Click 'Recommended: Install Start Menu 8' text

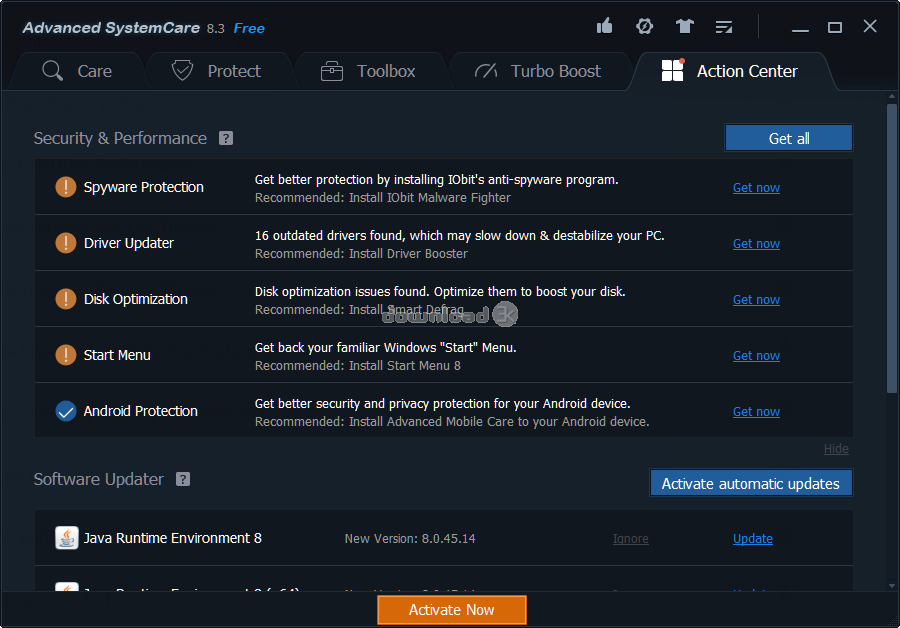click(358, 366)
